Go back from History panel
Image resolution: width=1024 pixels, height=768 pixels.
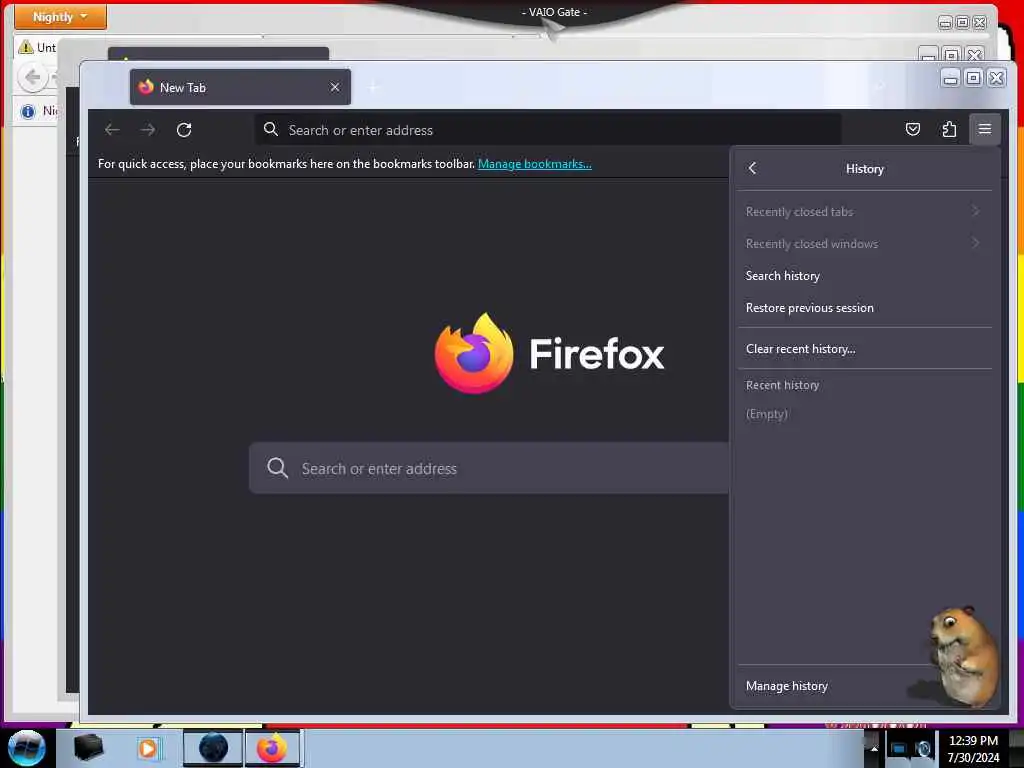pyautogui.click(x=752, y=168)
